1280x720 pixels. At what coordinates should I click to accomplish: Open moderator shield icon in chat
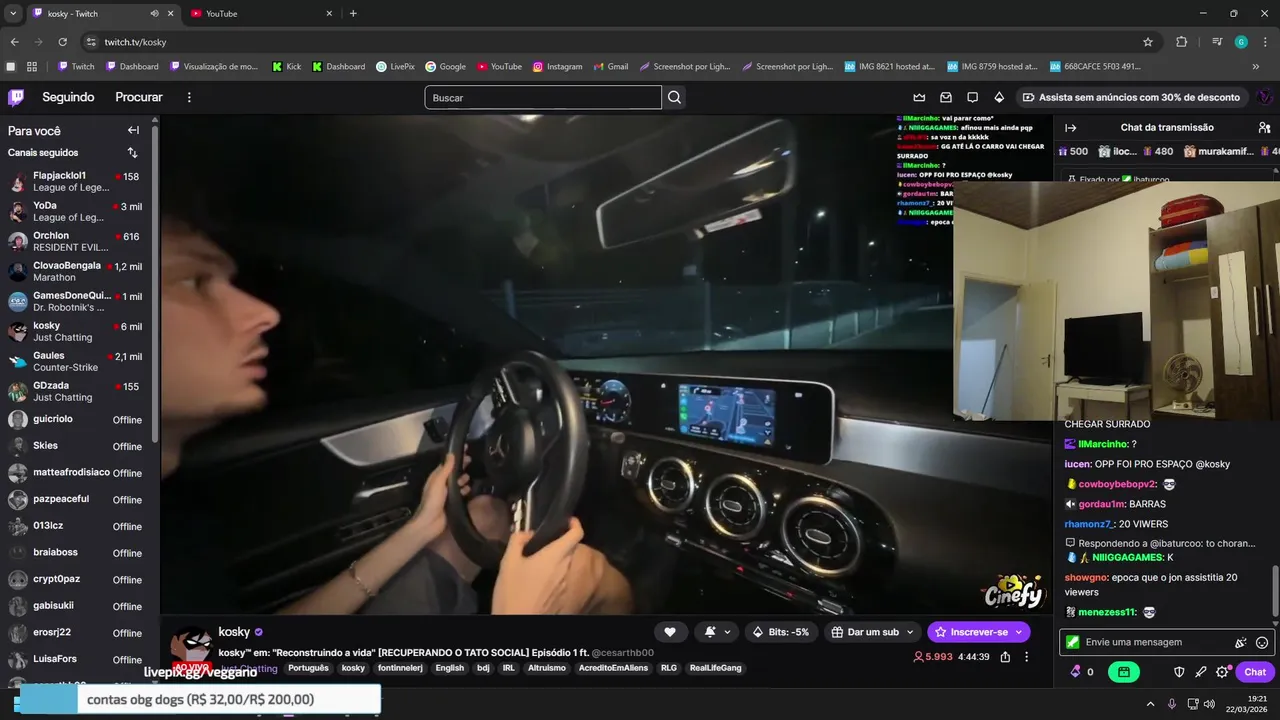coord(1179,672)
